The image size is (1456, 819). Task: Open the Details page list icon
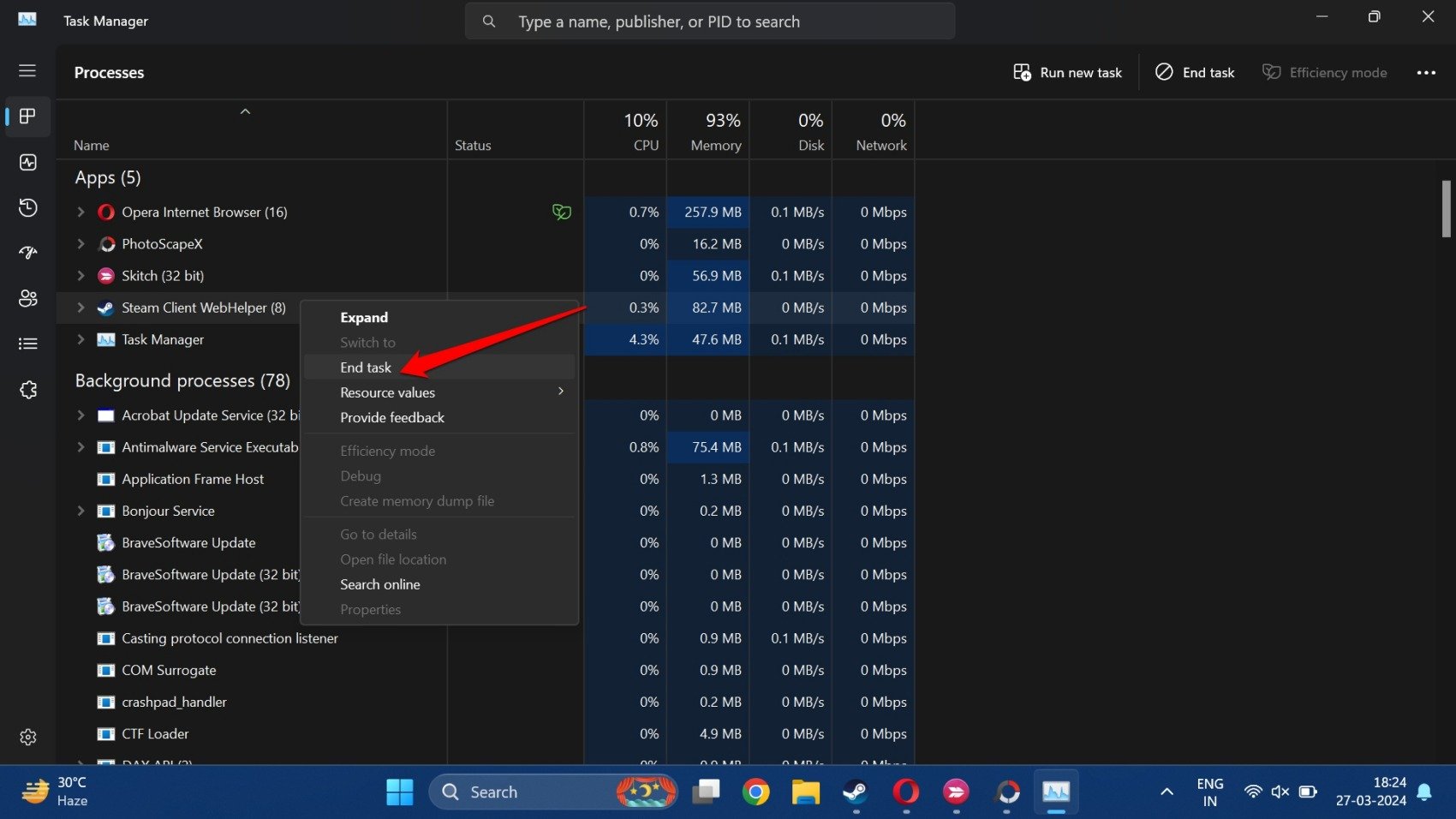pyautogui.click(x=27, y=344)
